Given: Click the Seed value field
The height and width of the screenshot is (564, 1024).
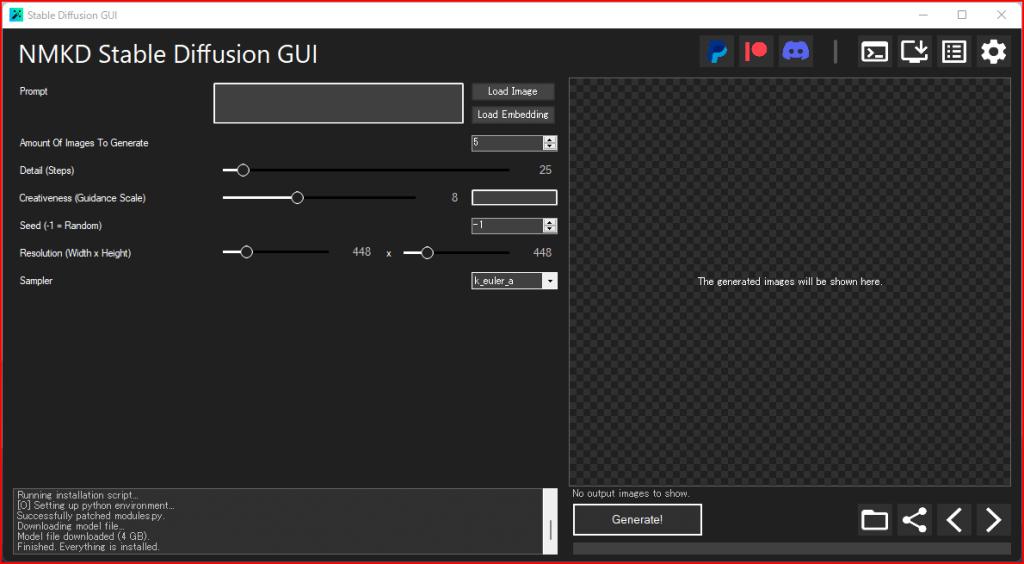Looking at the screenshot, I should pyautogui.click(x=507, y=225).
